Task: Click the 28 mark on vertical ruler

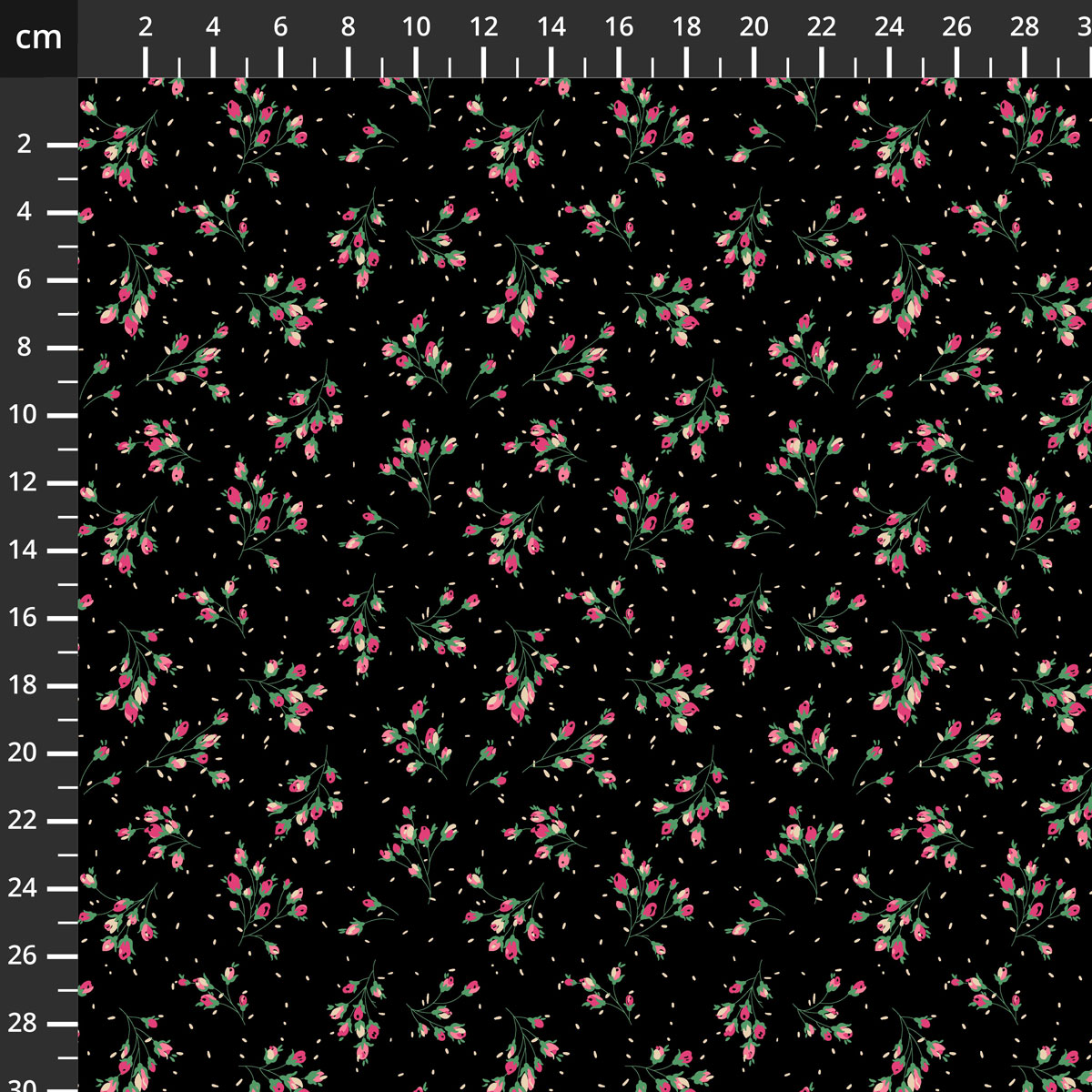Action: pyautogui.click(x=25, y=1023)
